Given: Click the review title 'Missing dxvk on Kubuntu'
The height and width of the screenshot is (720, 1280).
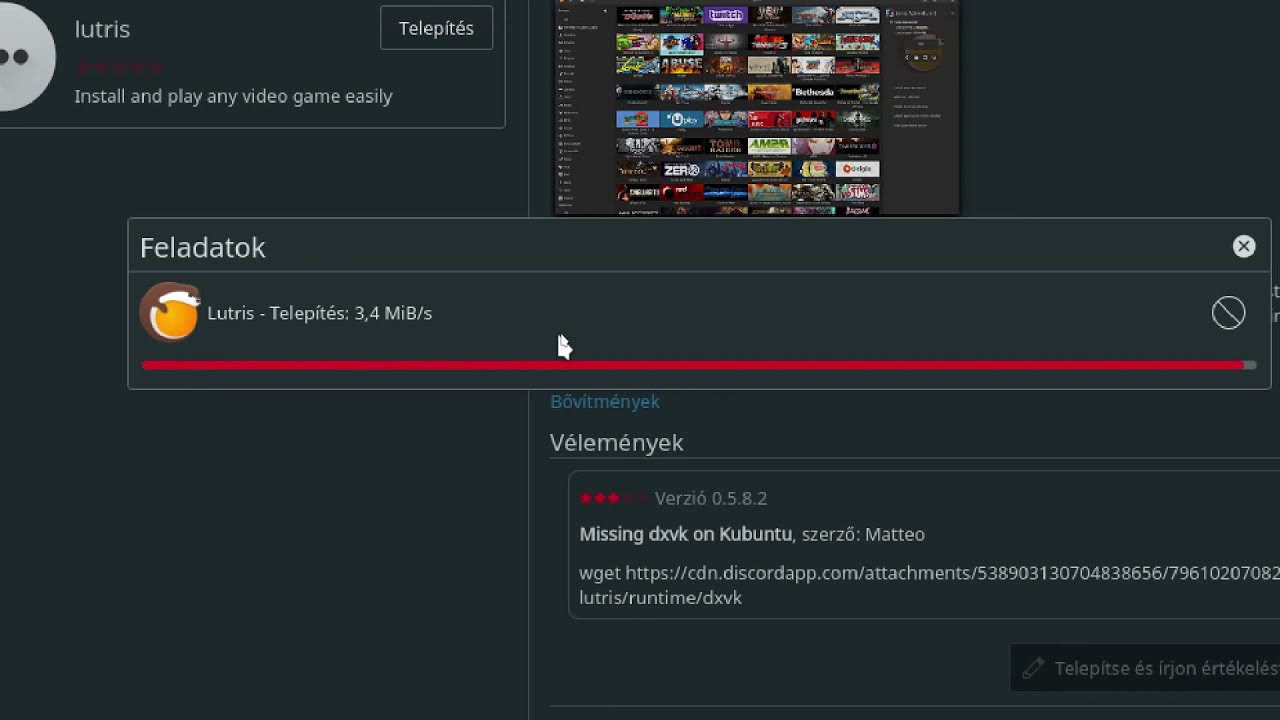Looking at the screenshot, I should click(686, 534).
